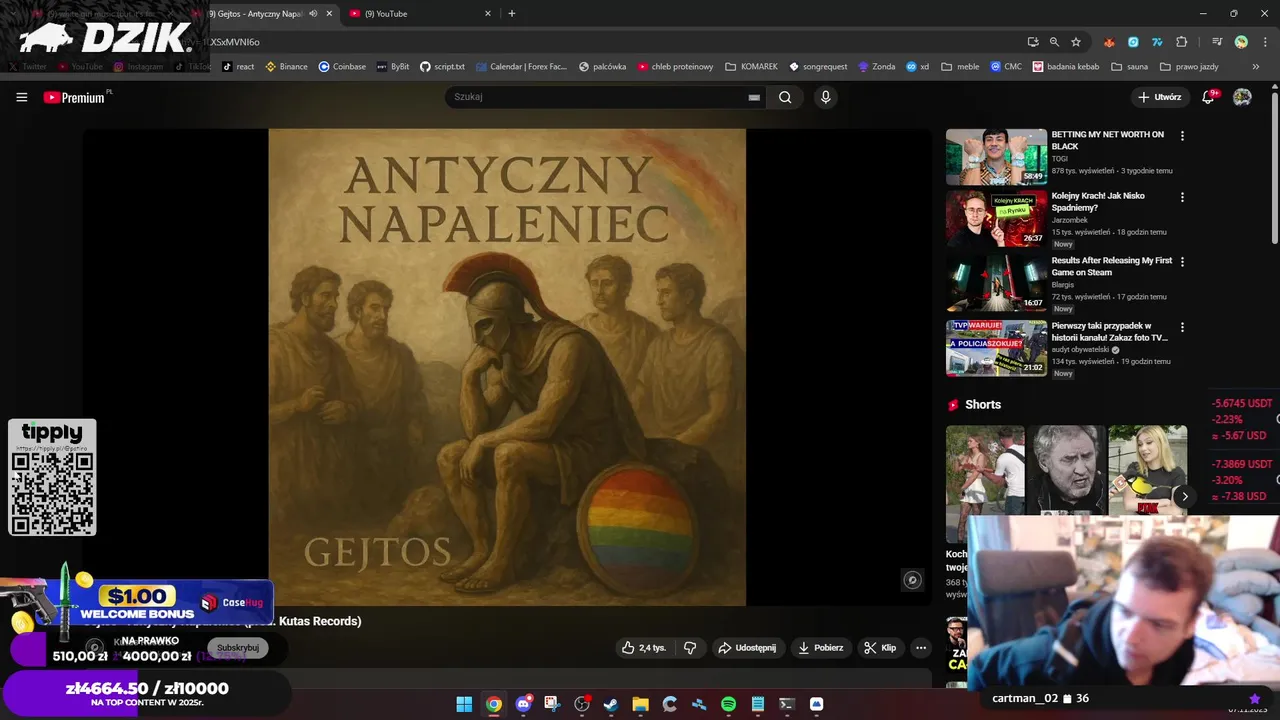Click audyt obywatelski channel name

point(1080,349)
